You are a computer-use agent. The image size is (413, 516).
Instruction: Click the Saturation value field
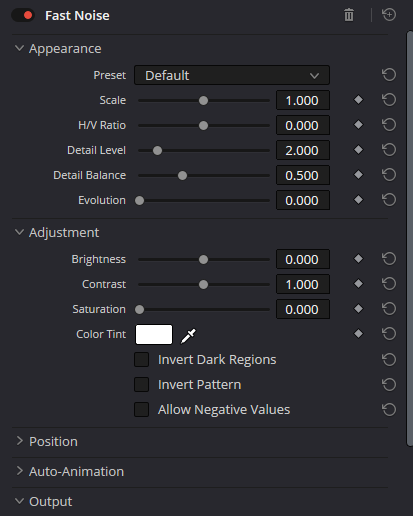tap(303, 309)
